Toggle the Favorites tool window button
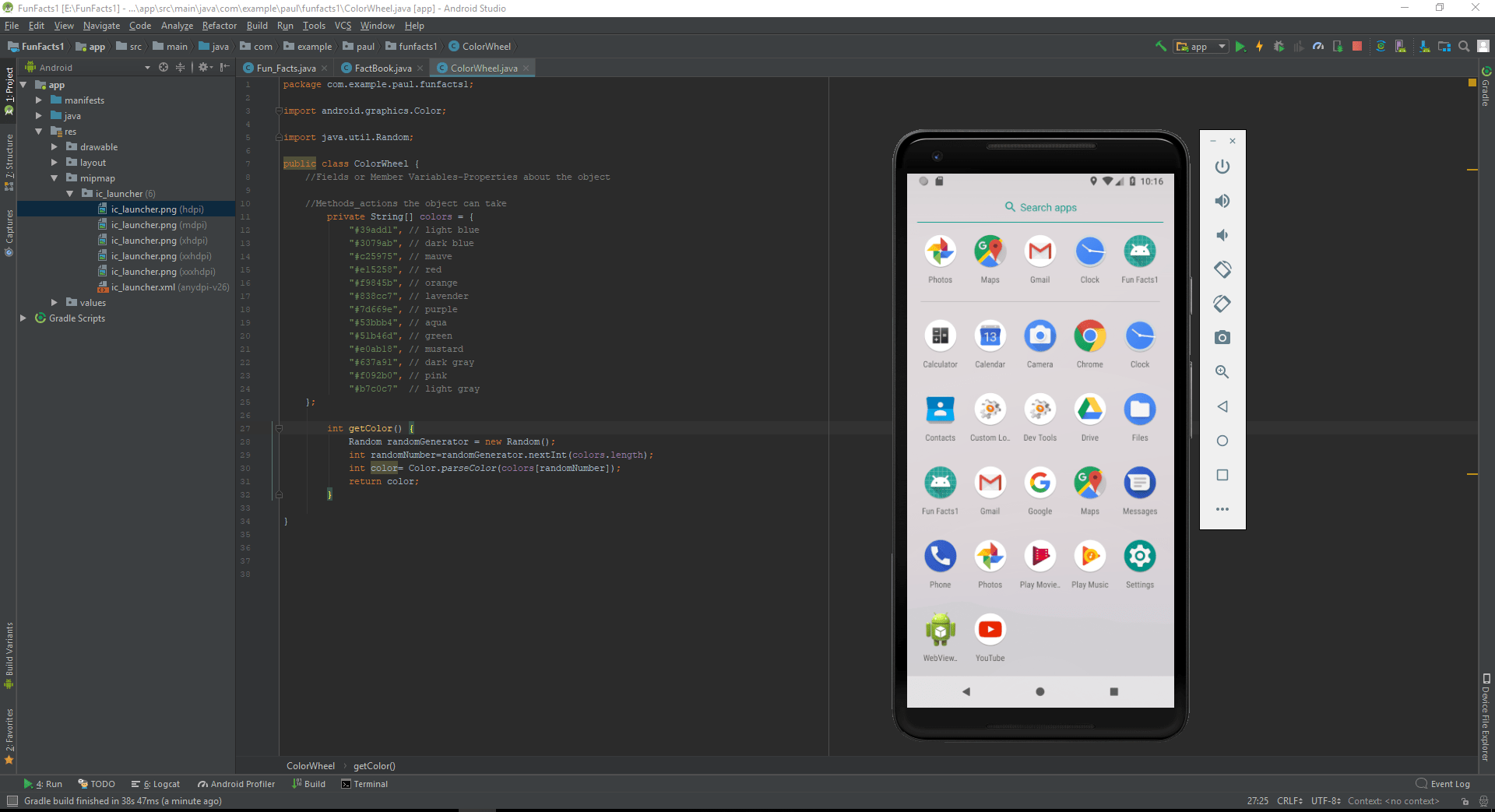 pos(9,736)
